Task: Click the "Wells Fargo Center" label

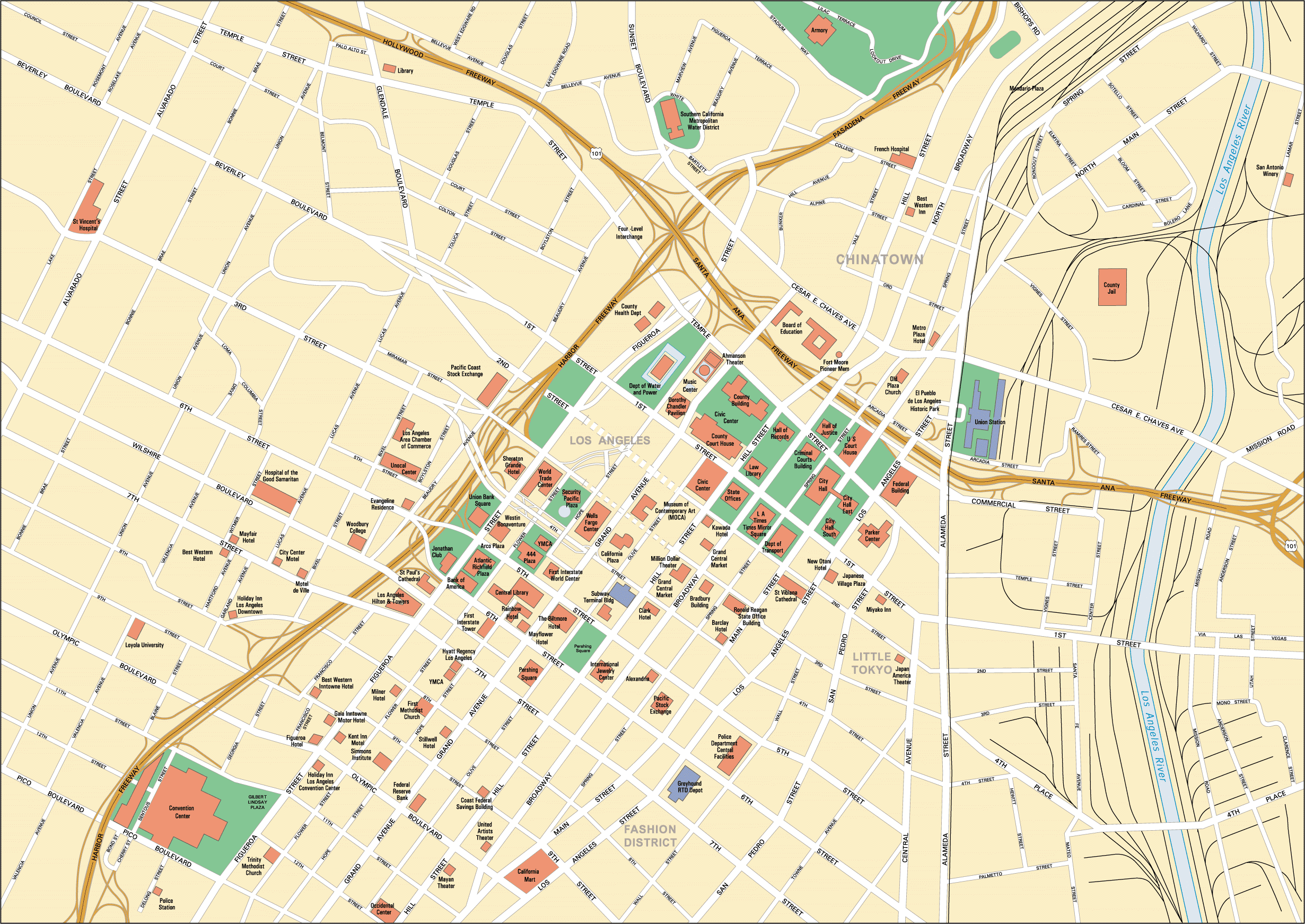Action: pyautogui.click(x=591, y=522)
